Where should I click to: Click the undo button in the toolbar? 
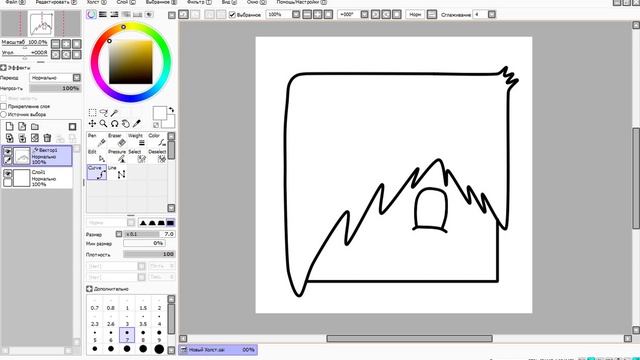click(183, 15)
